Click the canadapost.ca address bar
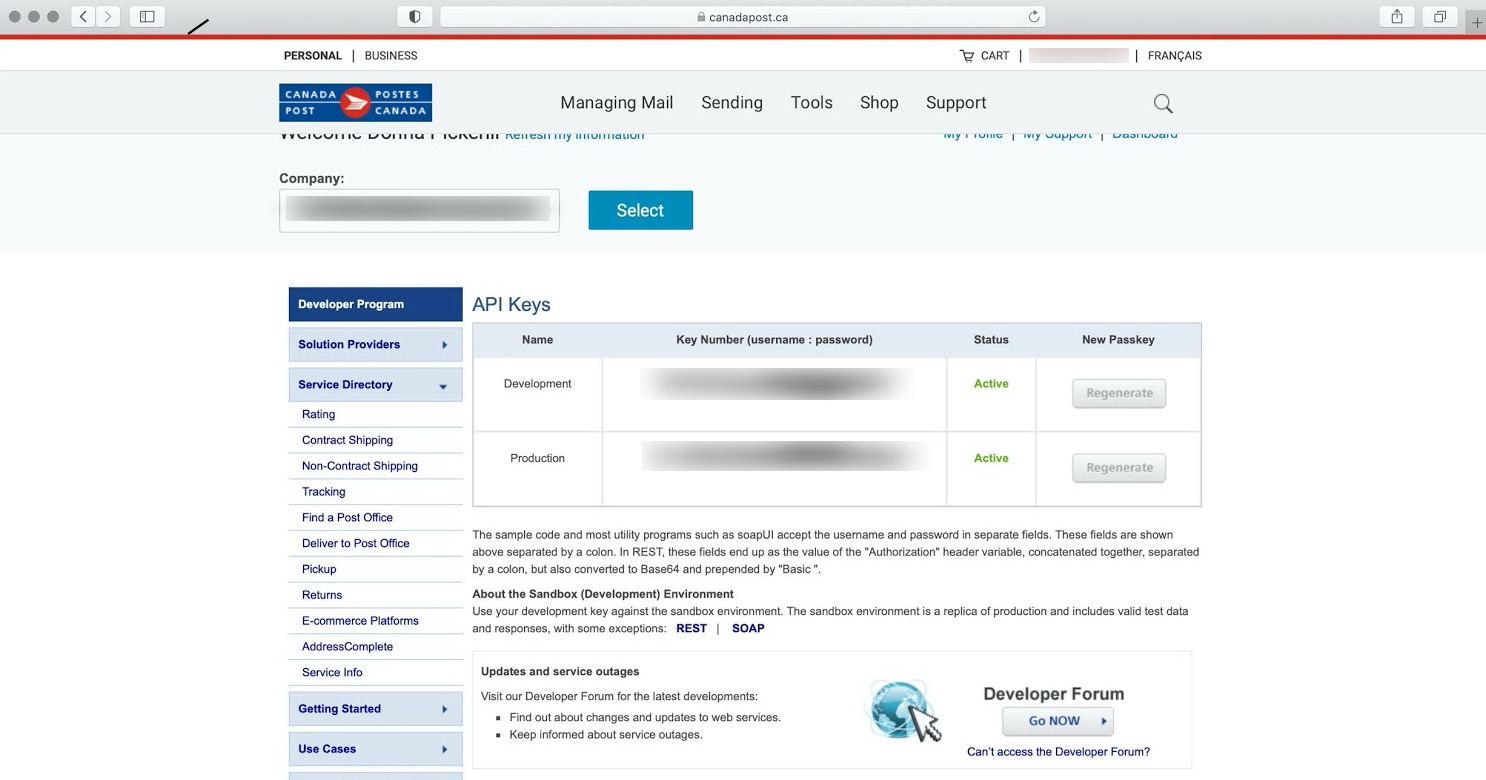 pyautogui.click(x=742, y=16)
